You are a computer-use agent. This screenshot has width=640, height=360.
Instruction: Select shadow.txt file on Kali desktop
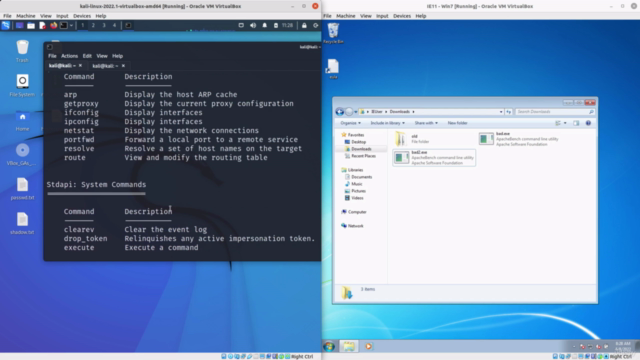click(x=22, y=223)
